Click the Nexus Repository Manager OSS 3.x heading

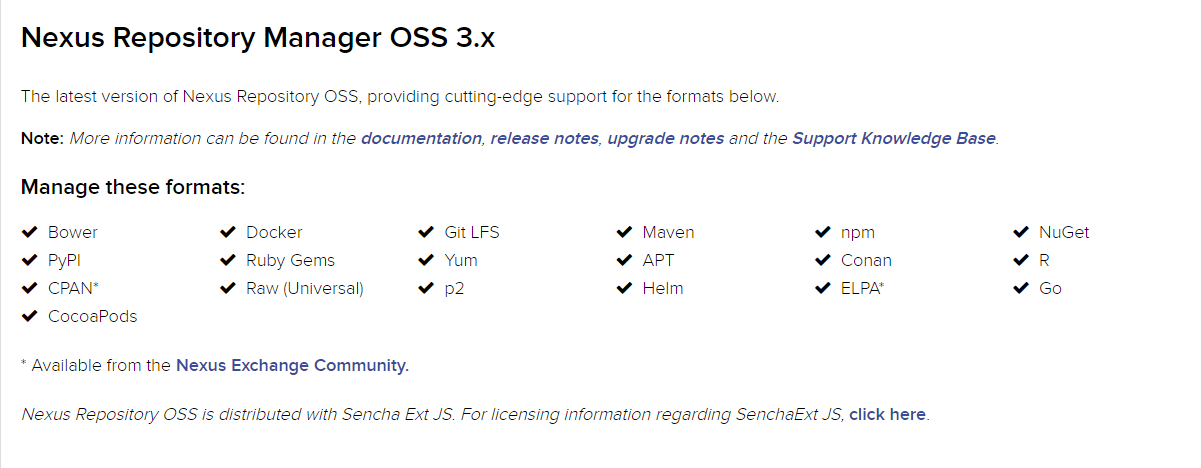(258, 38)
